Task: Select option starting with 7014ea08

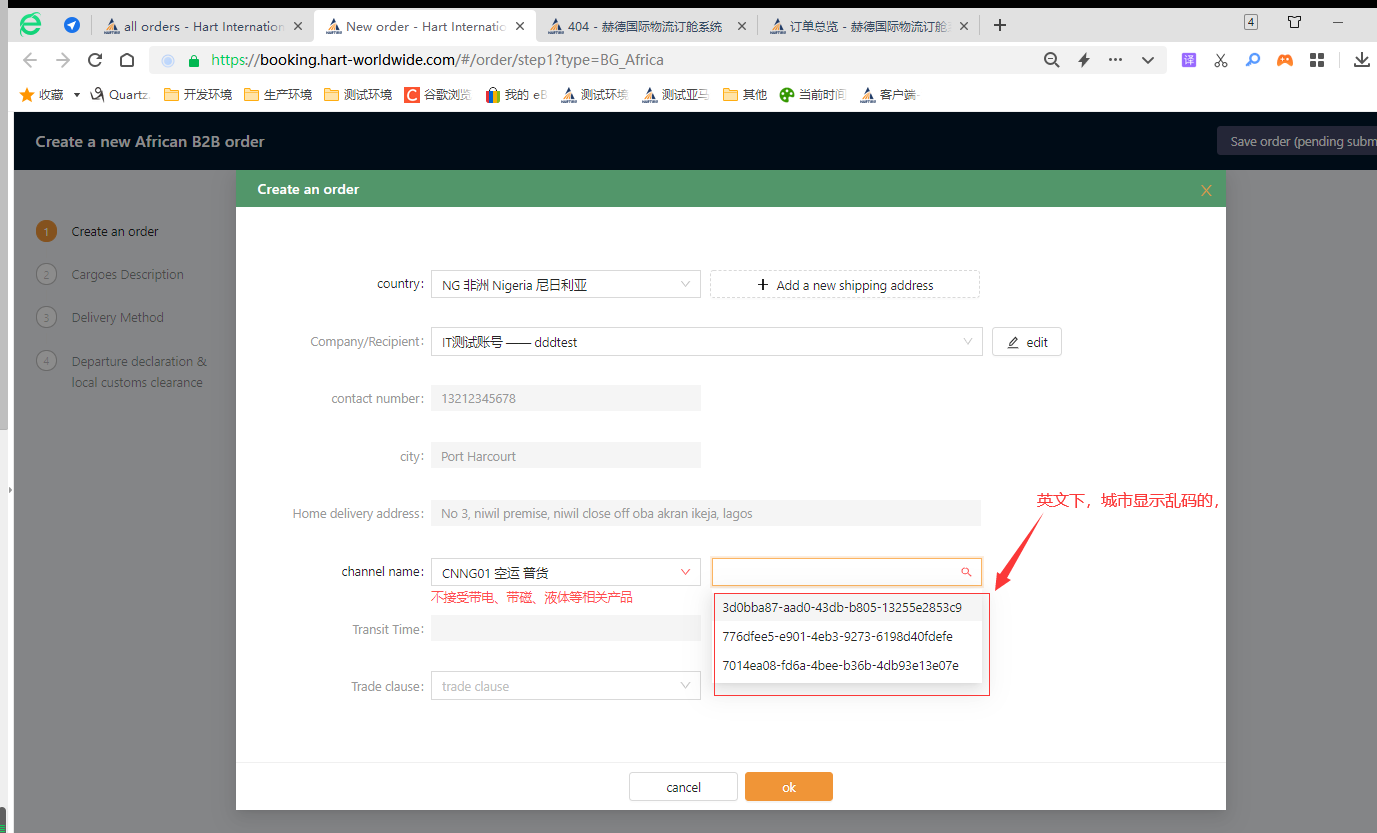Action: [x=840, y=666]
